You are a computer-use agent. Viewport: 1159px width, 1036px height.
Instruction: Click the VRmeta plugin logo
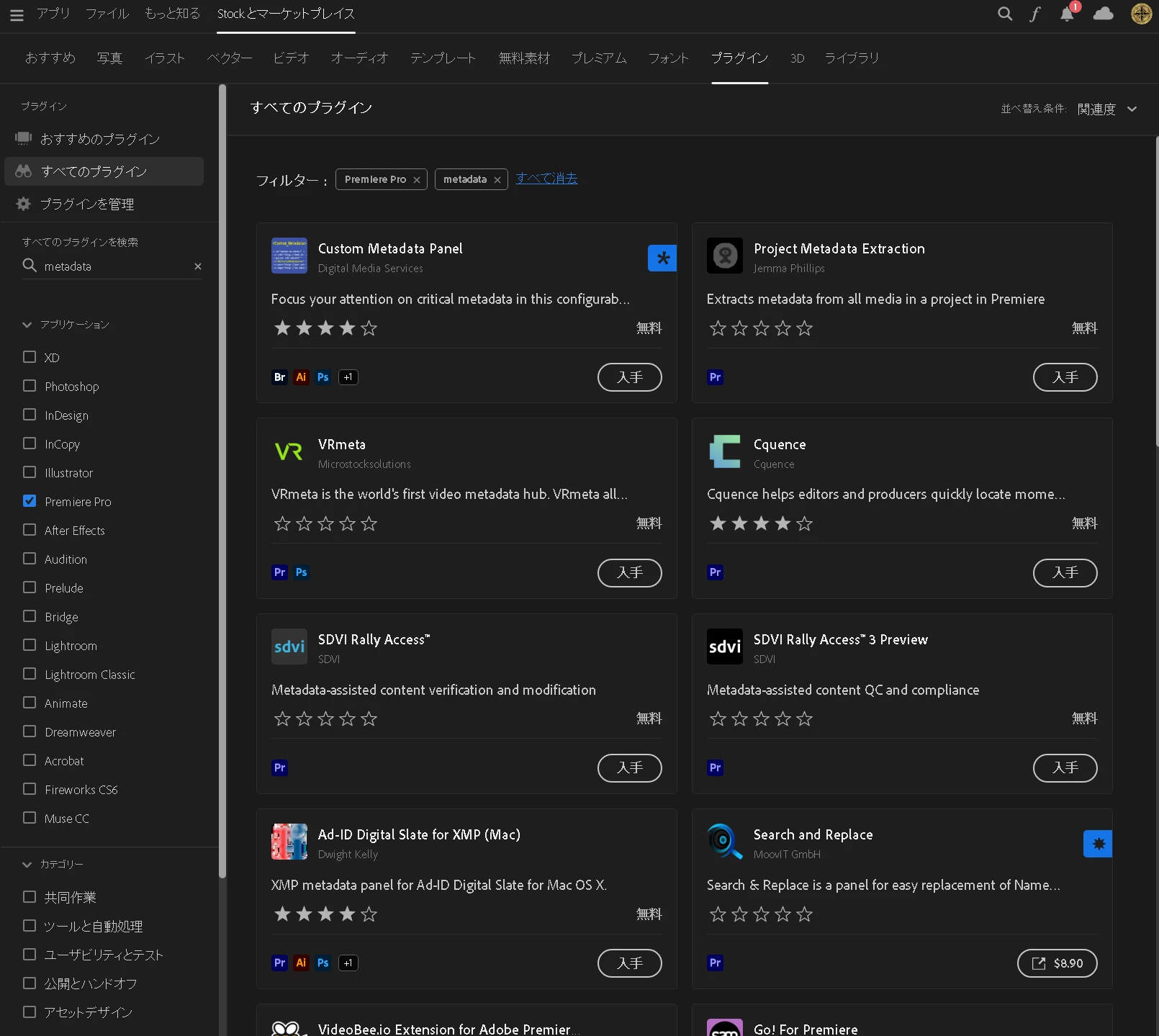289,451
